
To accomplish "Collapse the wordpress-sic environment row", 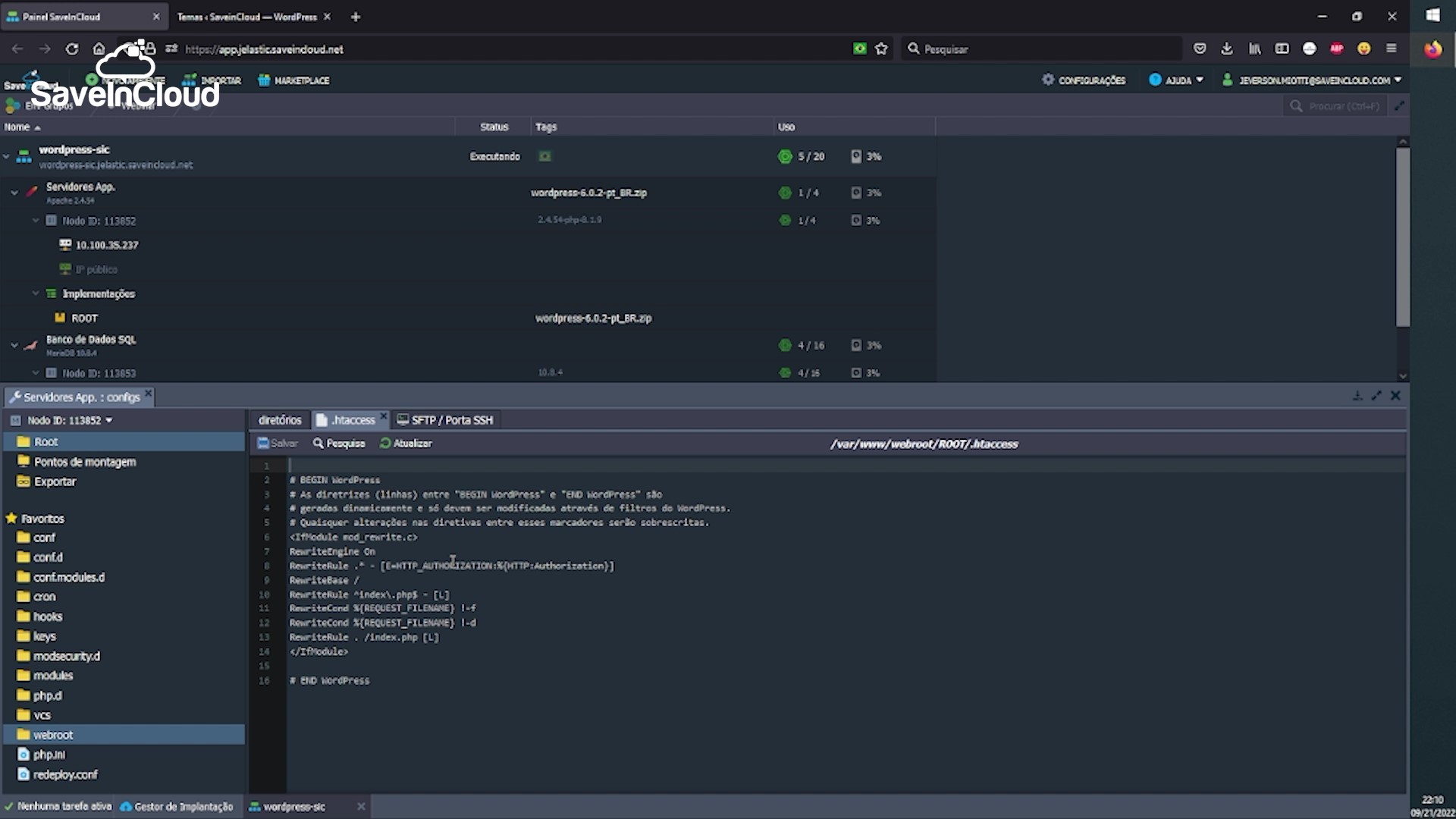I will (x=6, y=156).
